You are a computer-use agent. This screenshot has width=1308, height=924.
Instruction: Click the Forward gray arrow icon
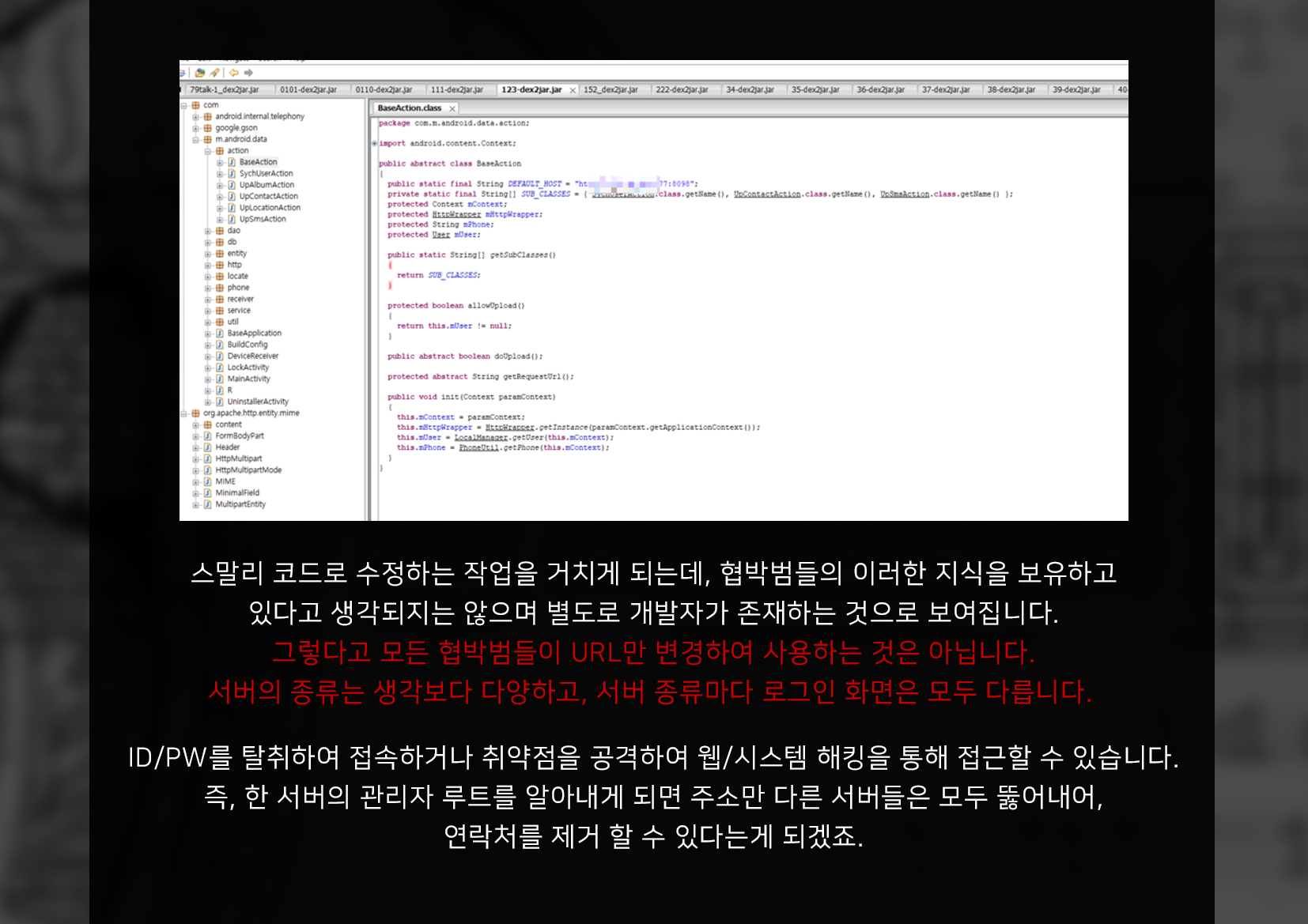point(248,73)
